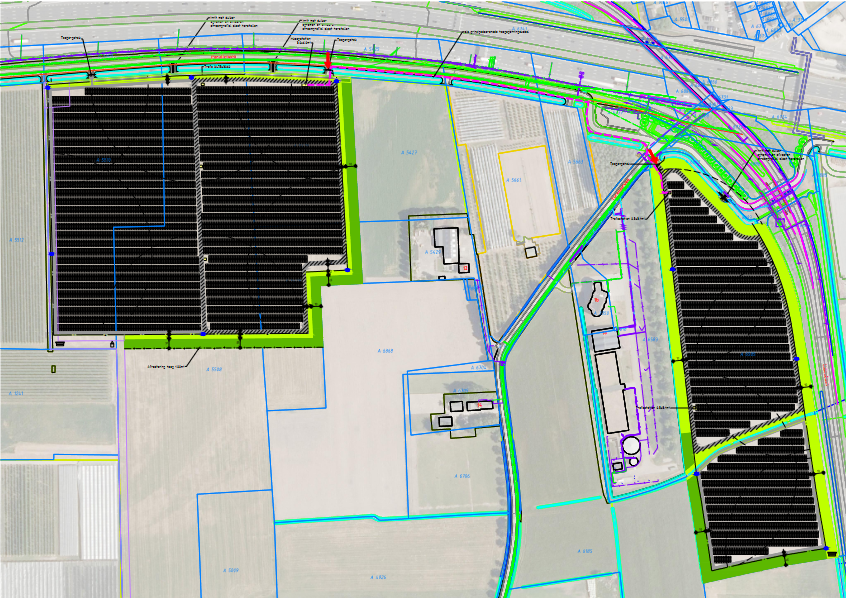
Task: Click the red arrow above the left solar field
Action: coord(328,62)
